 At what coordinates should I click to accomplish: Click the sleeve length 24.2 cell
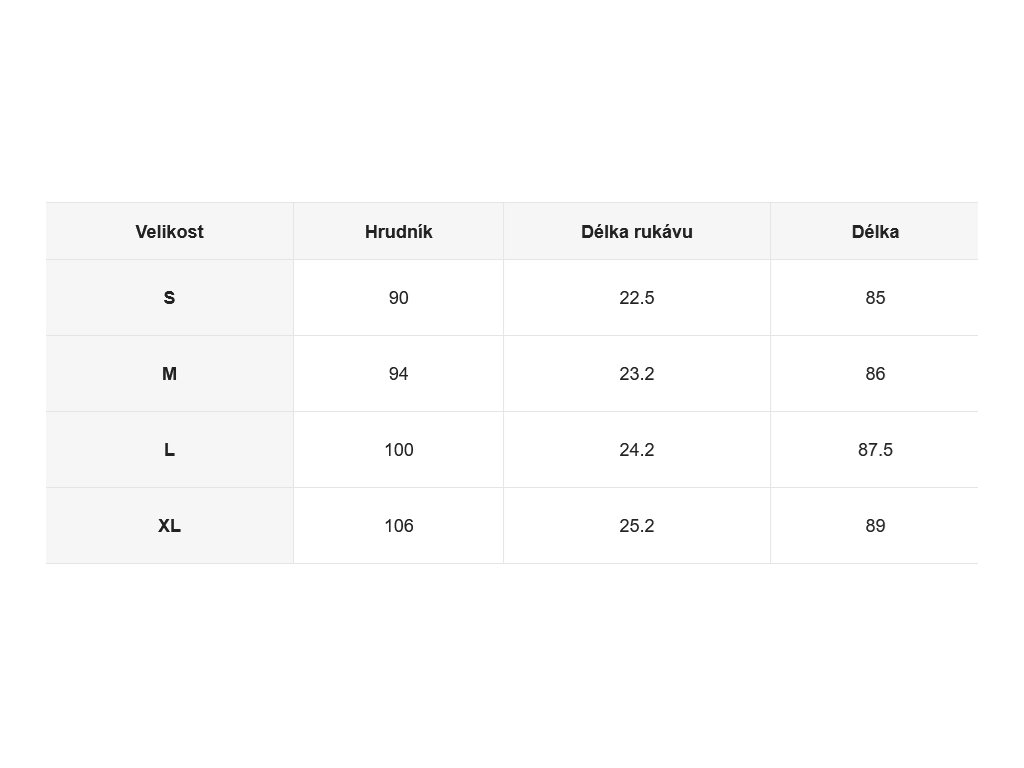pyautogui.click(x=636, y=450)
